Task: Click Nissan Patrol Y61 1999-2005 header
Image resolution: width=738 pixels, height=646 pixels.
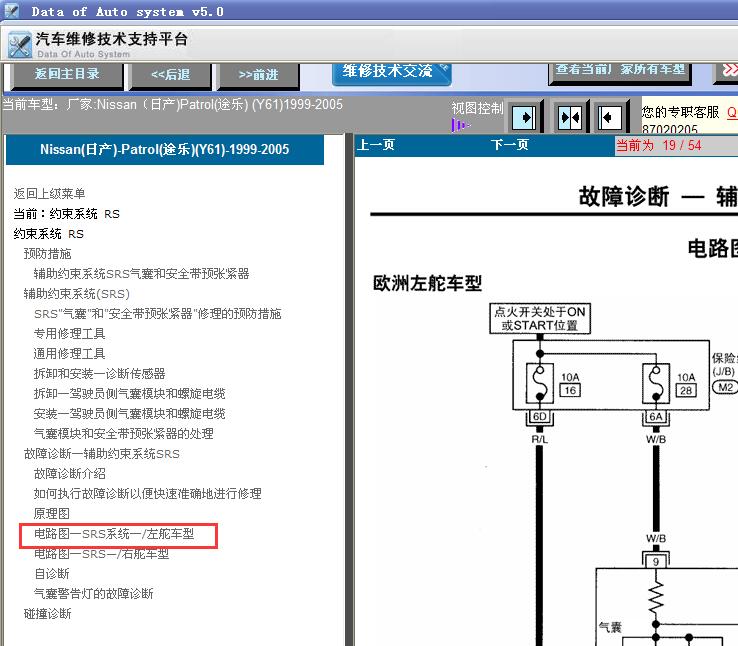Action: pos(165,150)
